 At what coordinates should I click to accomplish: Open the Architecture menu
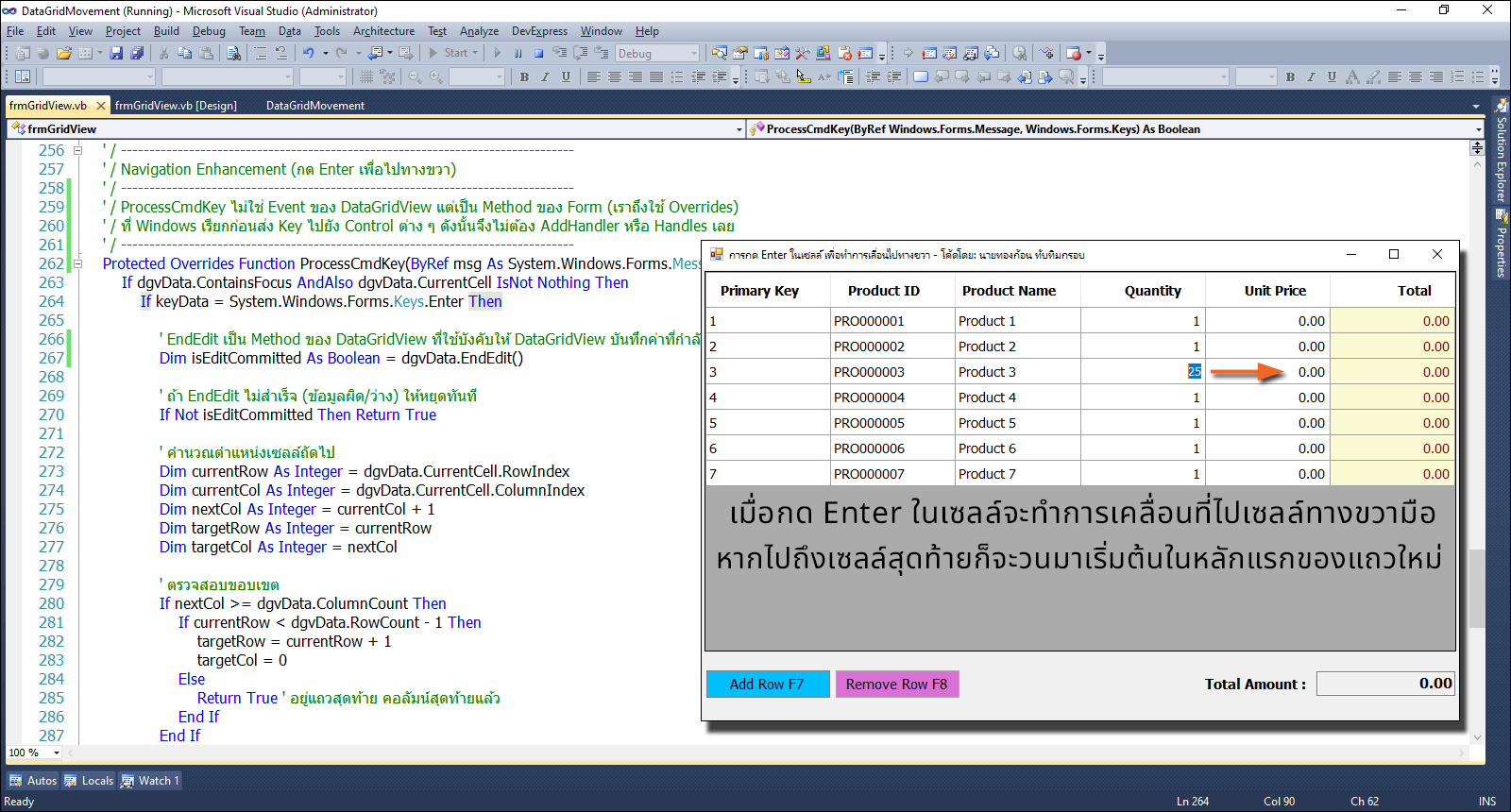click(383, 31)
